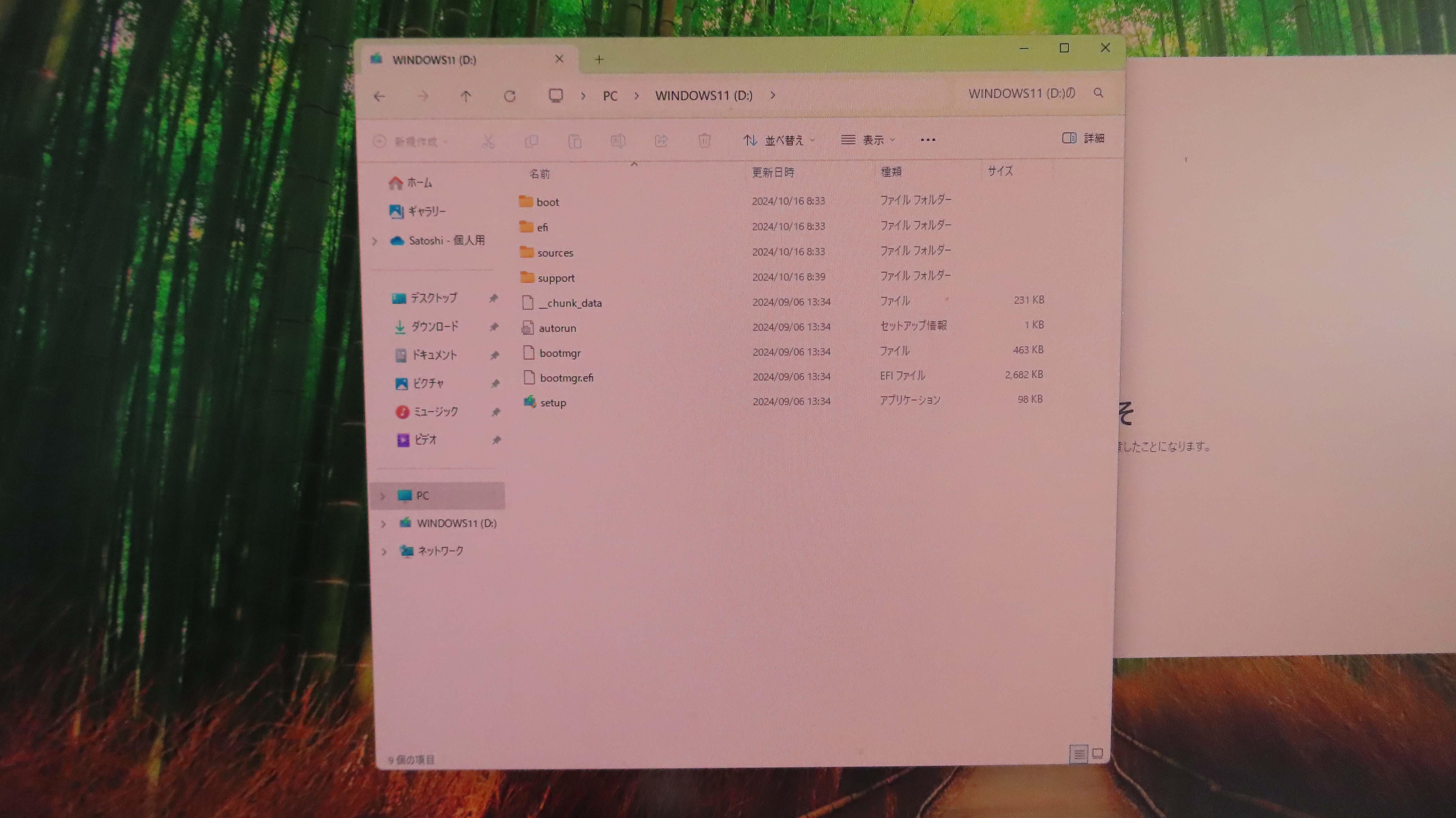
Task: Switch to large thumbnails view in status bar
Action: pyautogui.click(x=1098, y=754)
